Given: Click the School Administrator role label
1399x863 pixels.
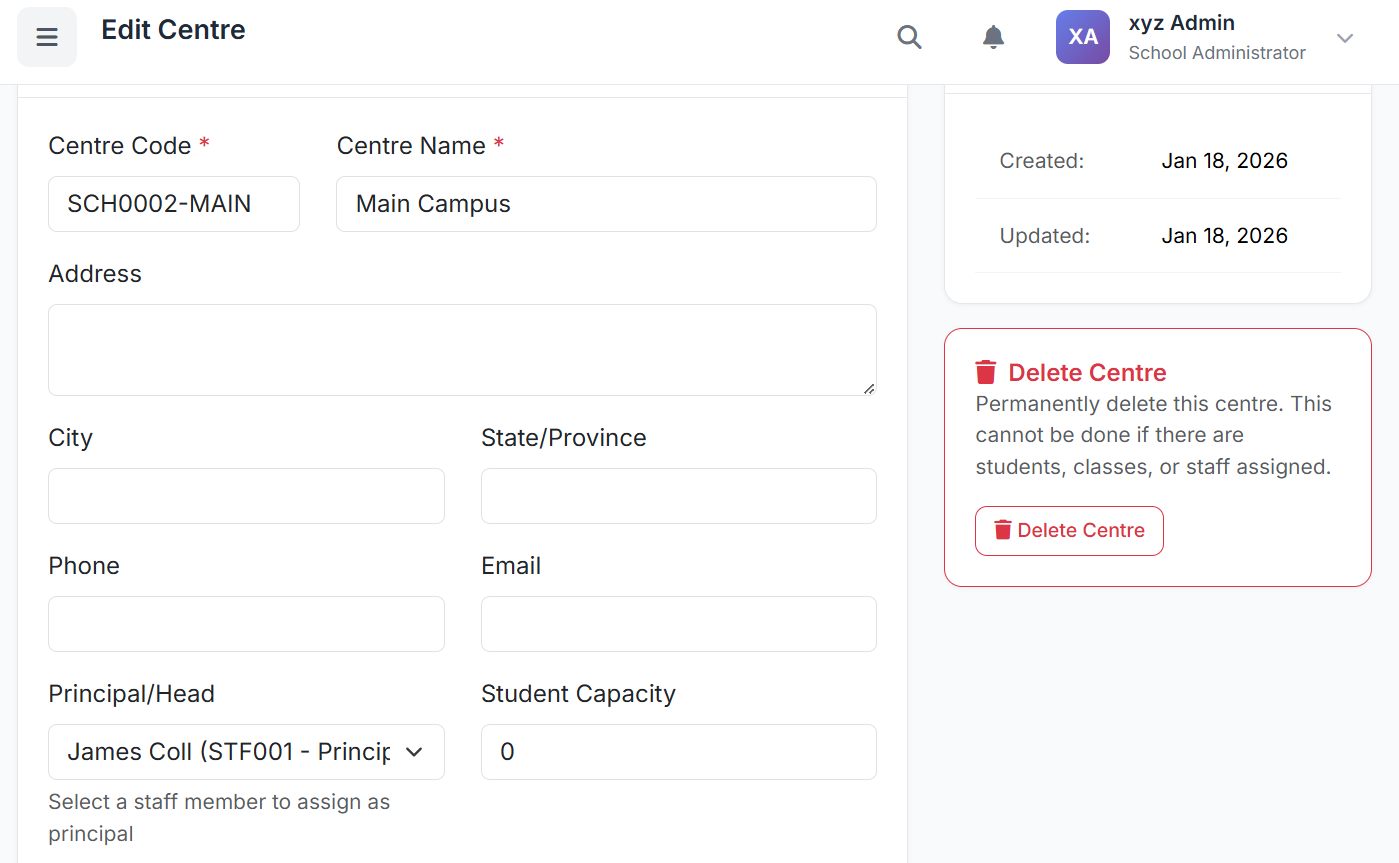Looking at the screenshot, I should (x=1216, y=53).
